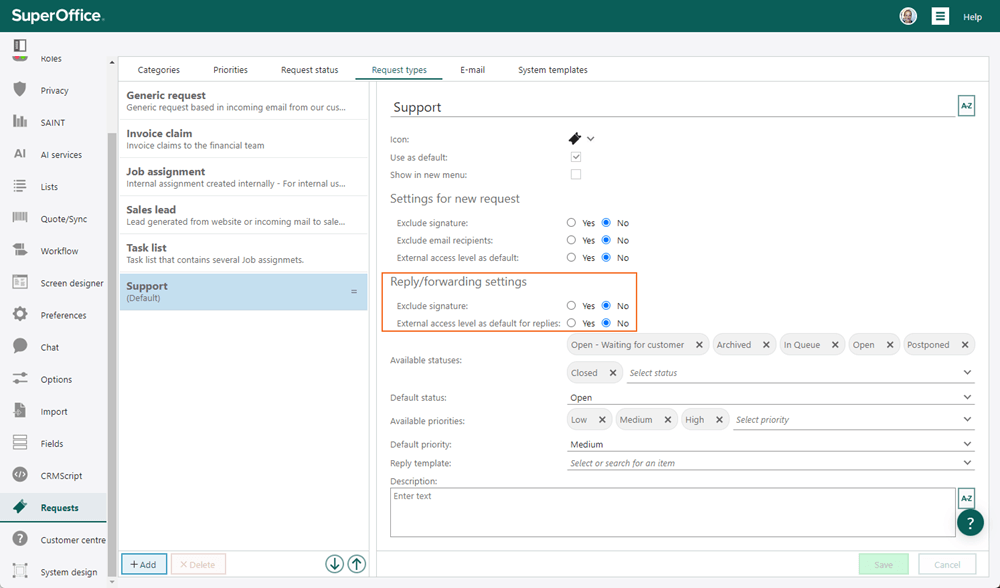
Task: Toggle Use as default checkbox
Action: coord(576,157)
